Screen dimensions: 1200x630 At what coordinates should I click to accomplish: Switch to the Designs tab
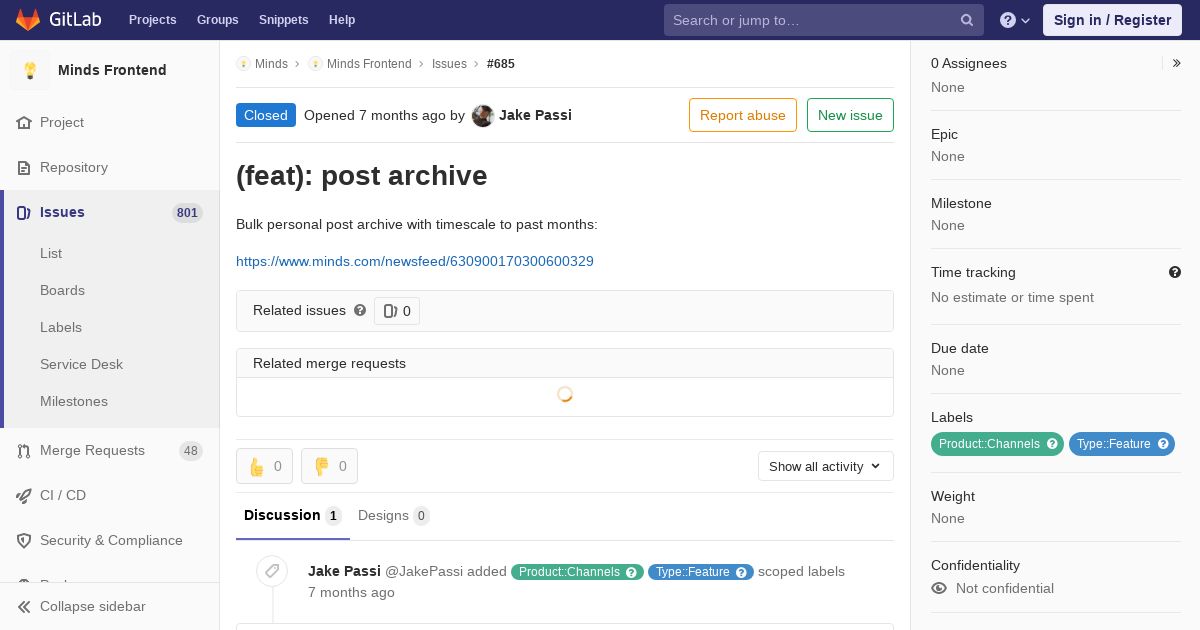[394, 516]
